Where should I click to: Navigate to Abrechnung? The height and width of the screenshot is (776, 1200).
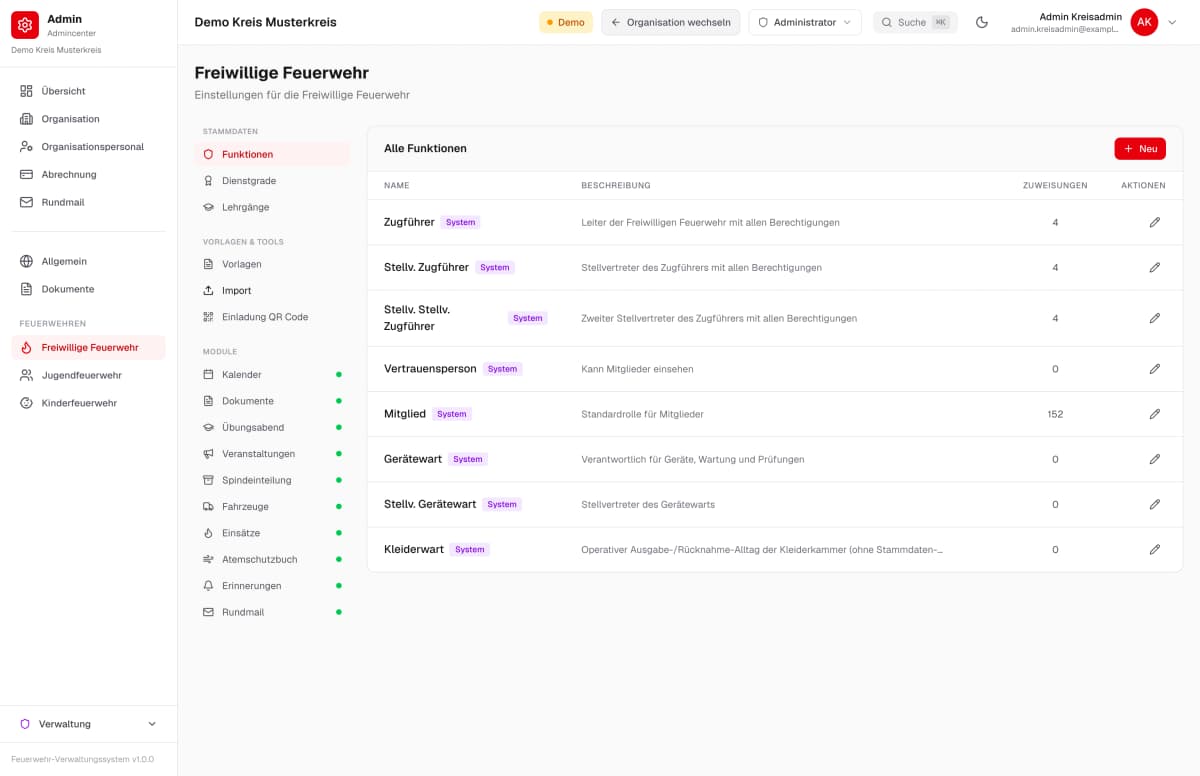click(88, 174)
